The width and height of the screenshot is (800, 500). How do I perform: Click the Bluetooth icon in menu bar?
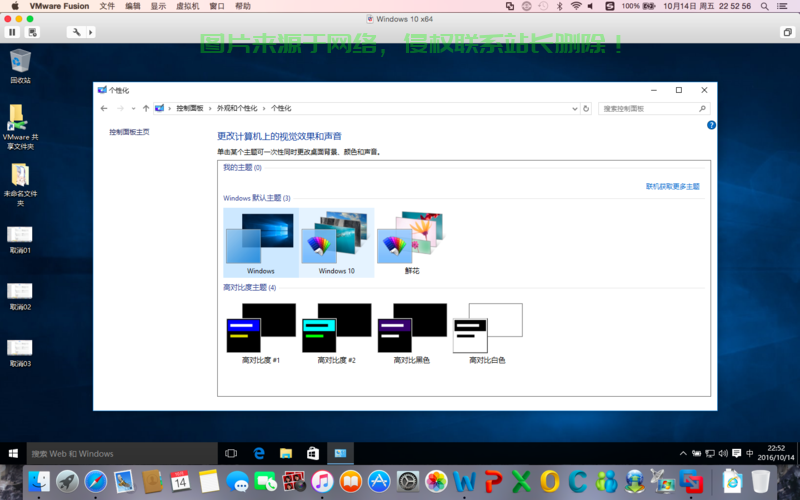coord(560,6)
